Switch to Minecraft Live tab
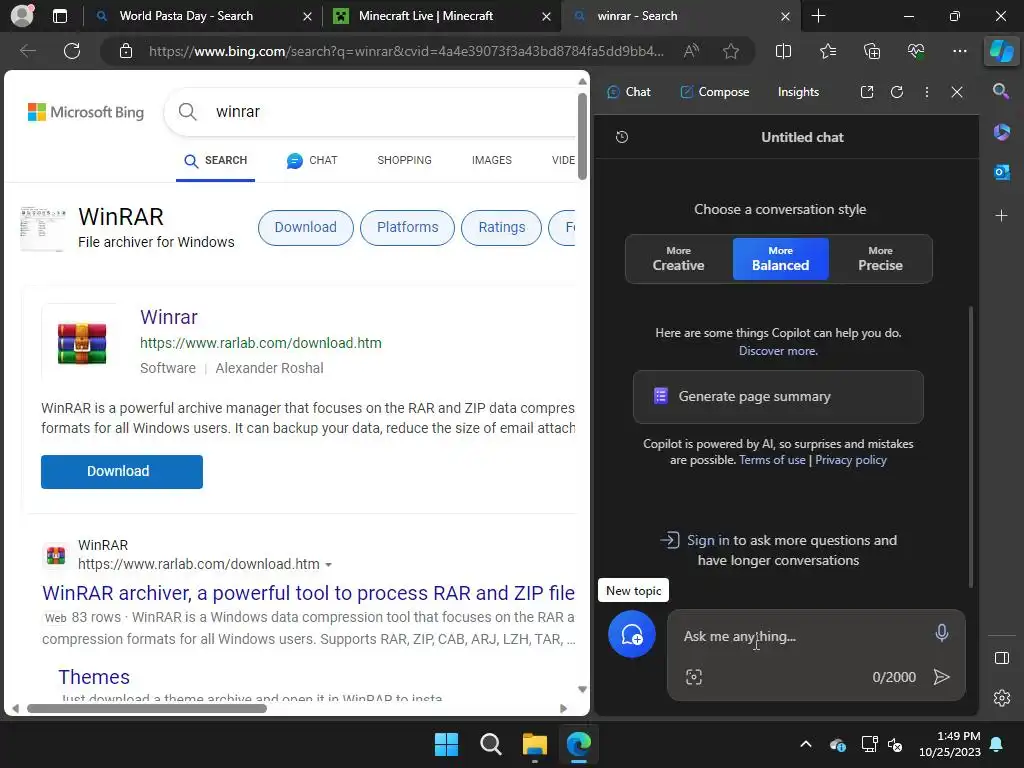1024x768 pixels. pyautogui.click(x=426, y=16)
